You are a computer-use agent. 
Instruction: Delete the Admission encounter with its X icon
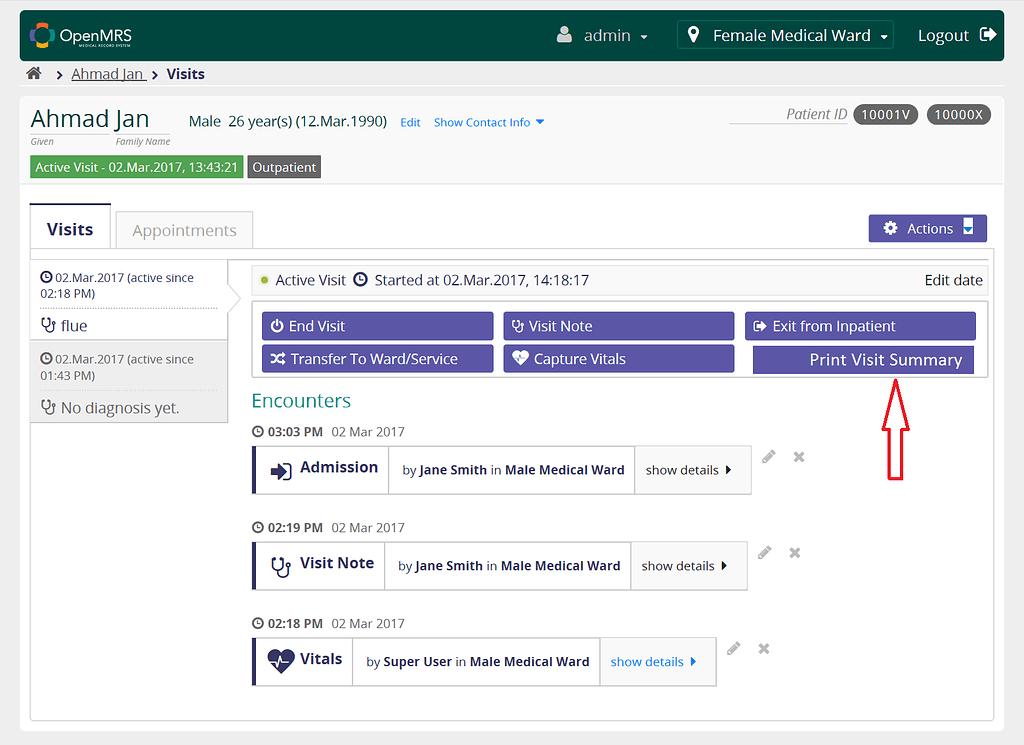[798, 456]
